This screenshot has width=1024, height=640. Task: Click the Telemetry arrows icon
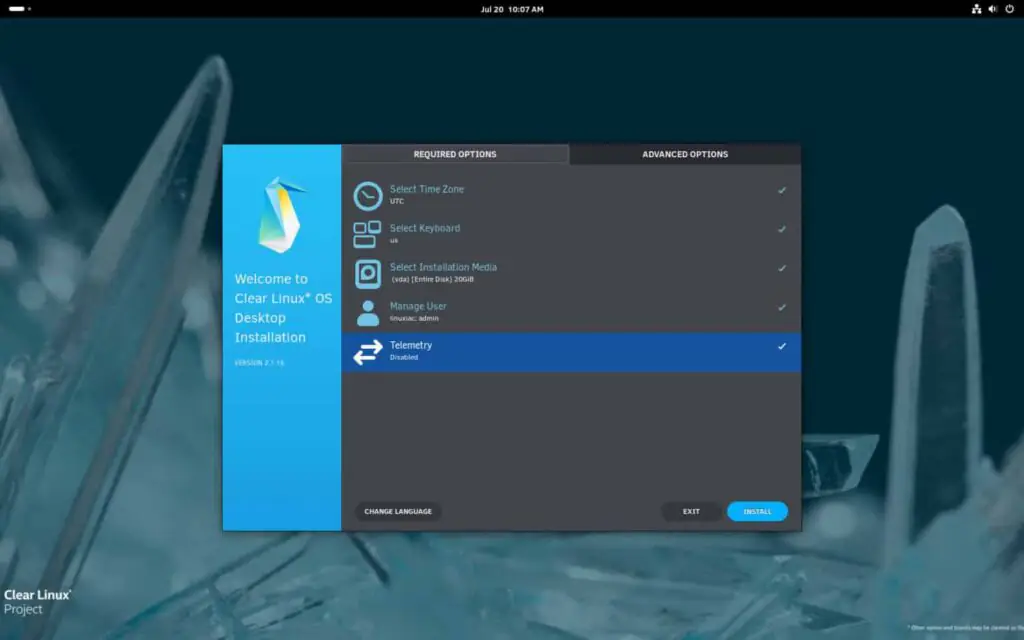tap(367, 351)
